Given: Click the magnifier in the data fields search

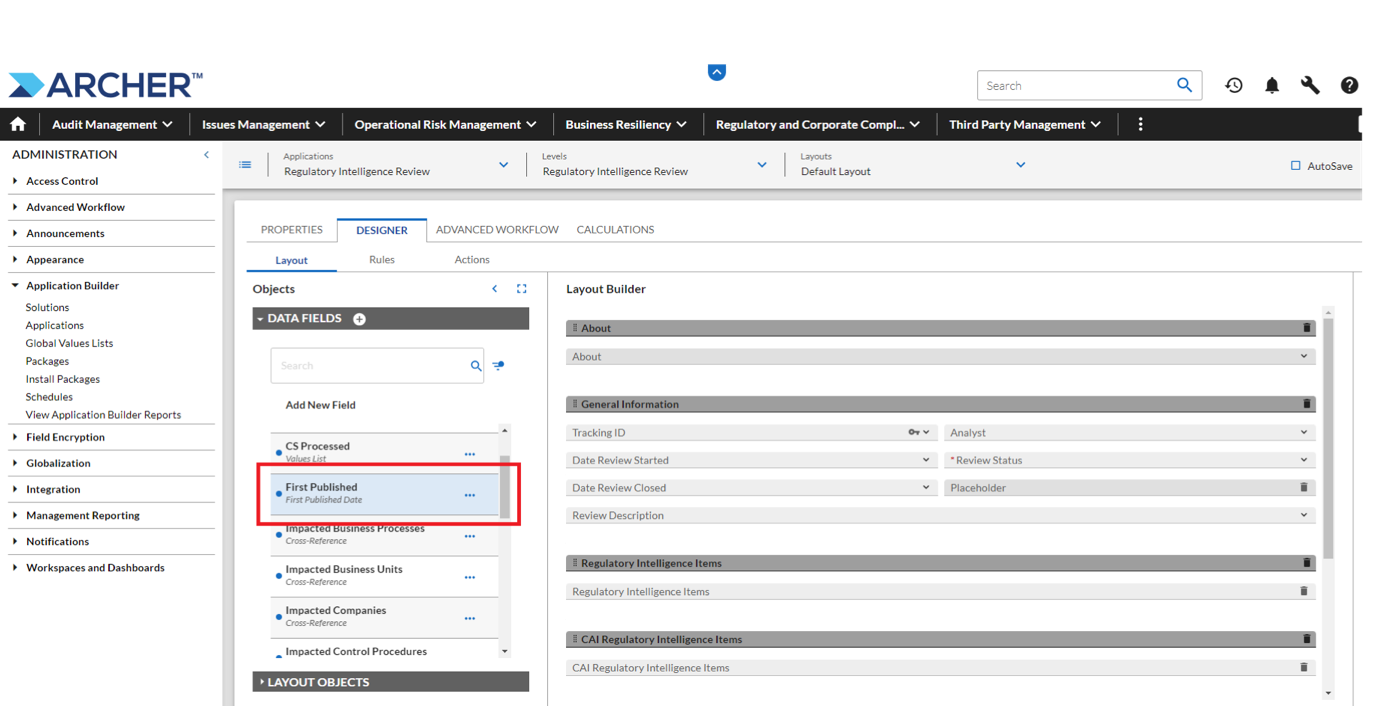Looking at the screenshot, I should point(476,366).
